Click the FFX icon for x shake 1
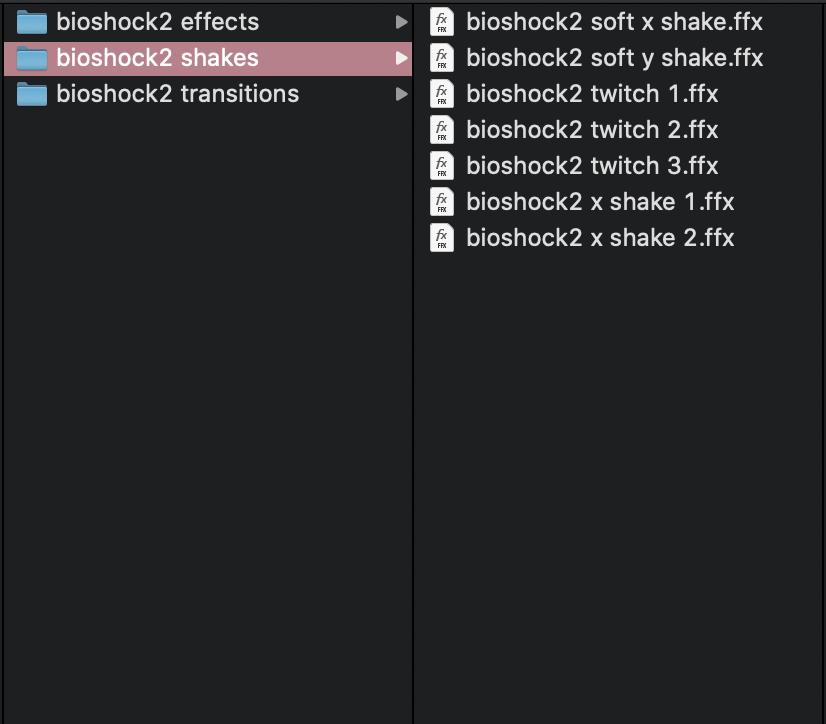 pos(442,202)
